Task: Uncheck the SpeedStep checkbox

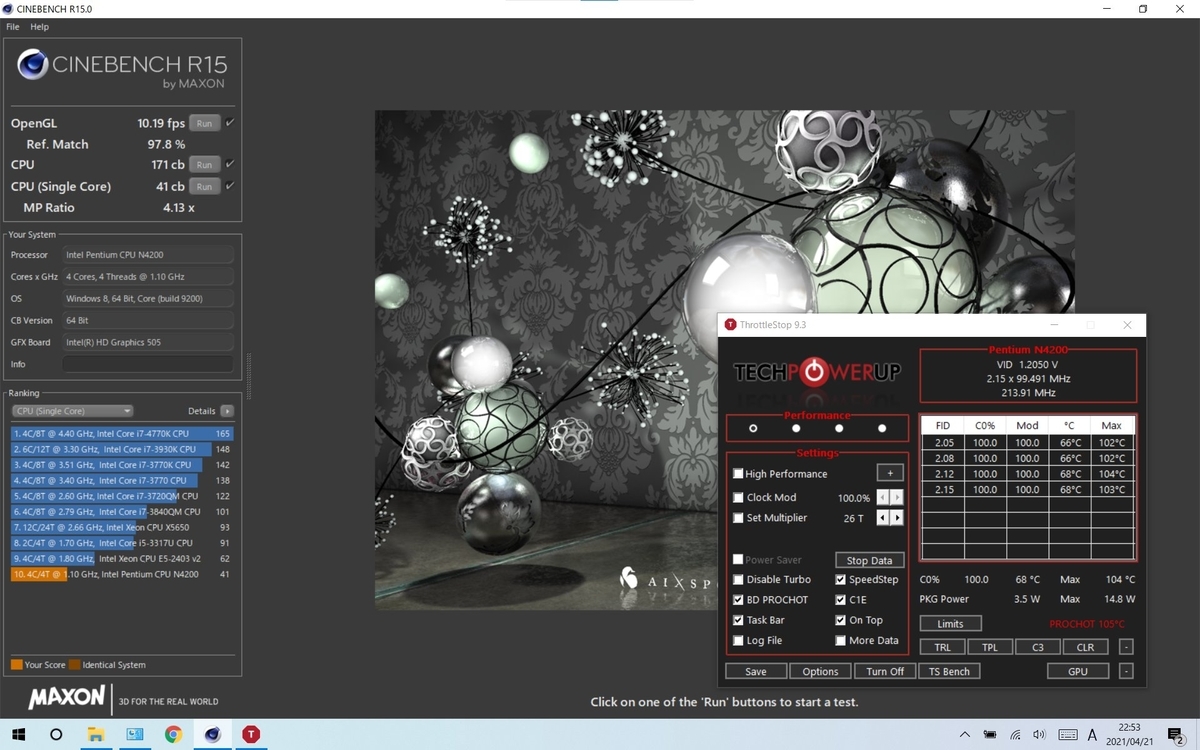Action: [841, 580]
